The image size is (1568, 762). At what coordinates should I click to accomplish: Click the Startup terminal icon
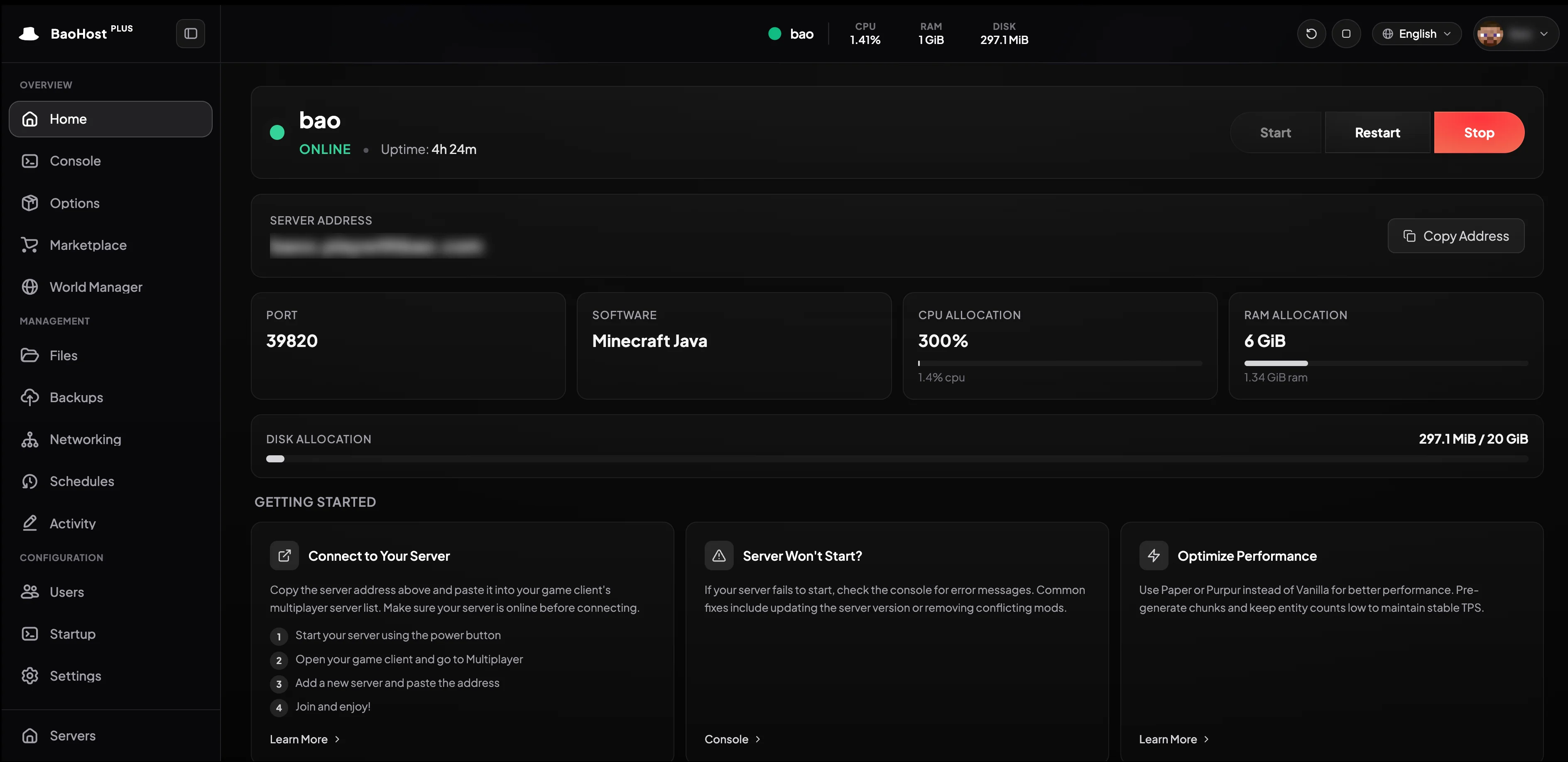coord(30,634)
